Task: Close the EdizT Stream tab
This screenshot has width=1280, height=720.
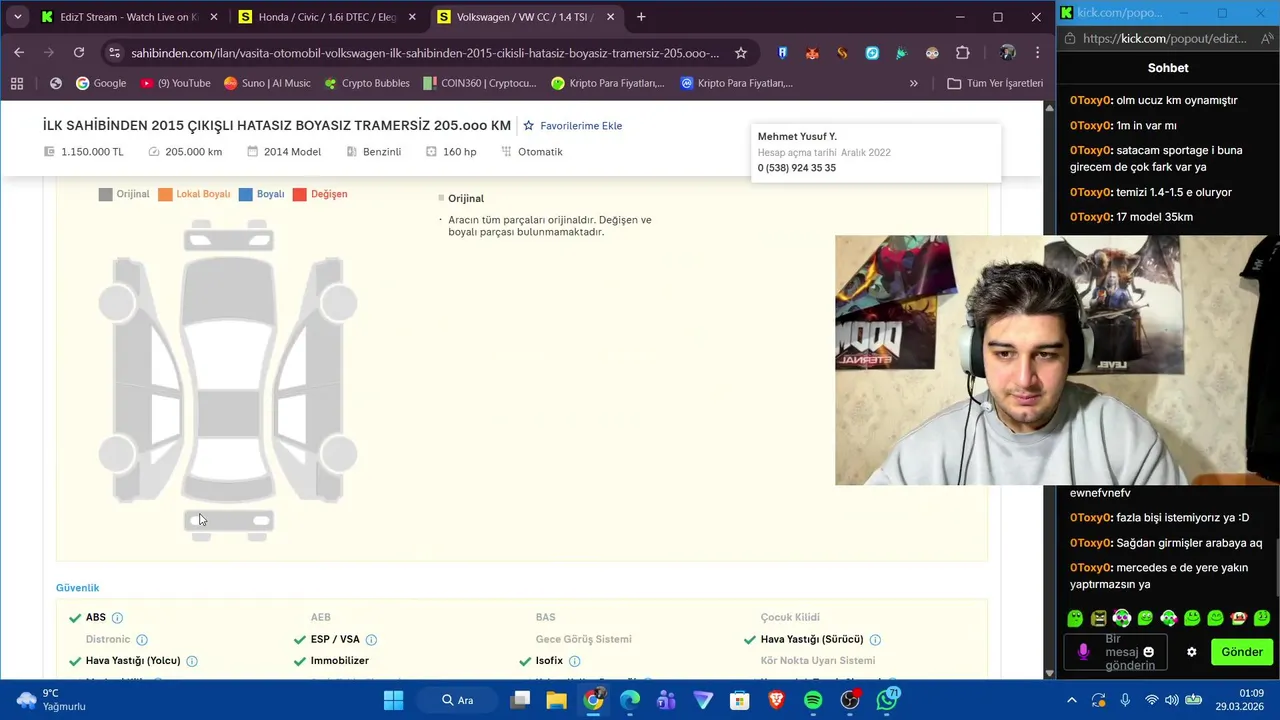Action: tap(213, 17)
